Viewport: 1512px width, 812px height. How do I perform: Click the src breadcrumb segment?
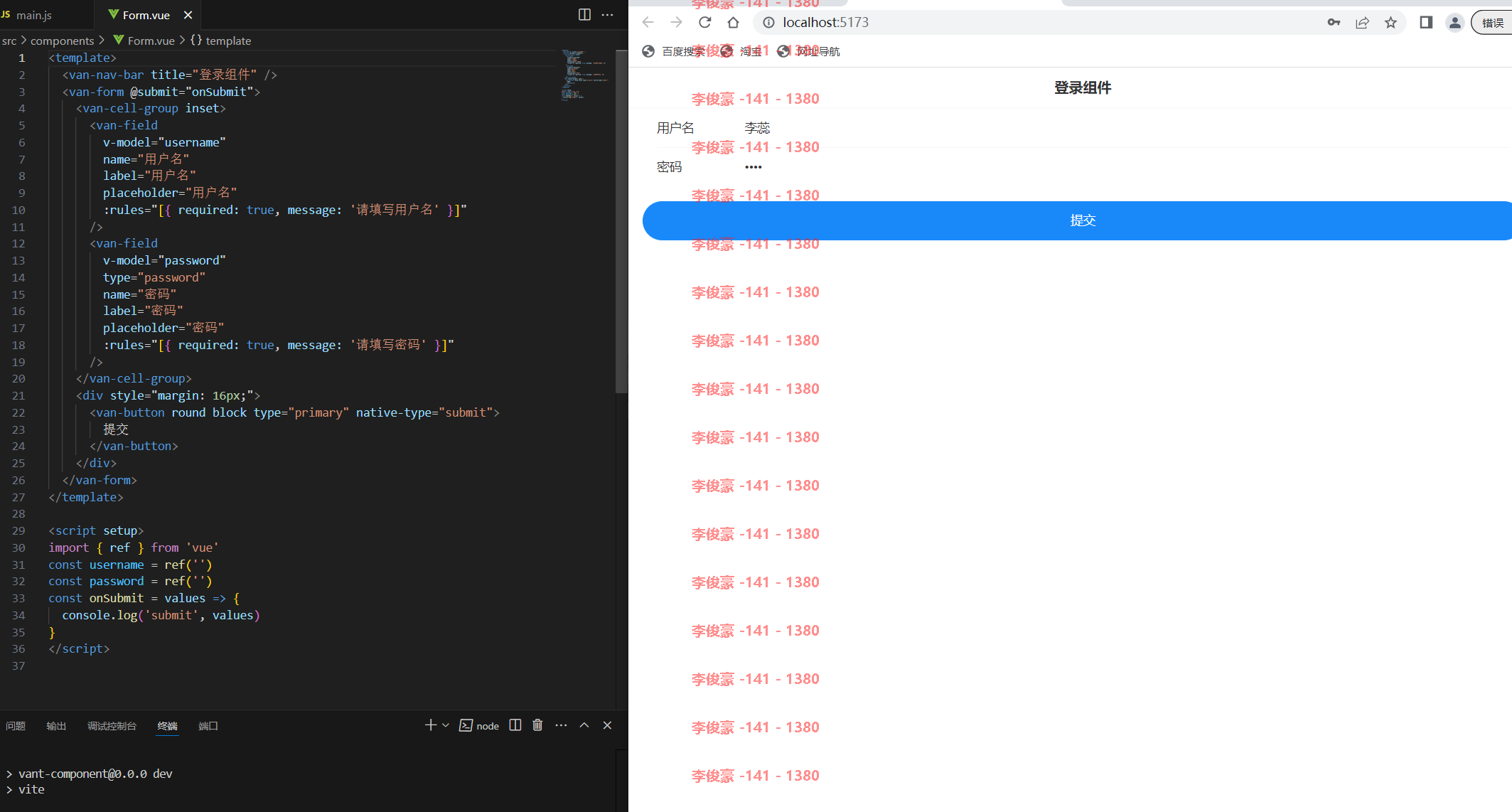(x=9, y=41)
